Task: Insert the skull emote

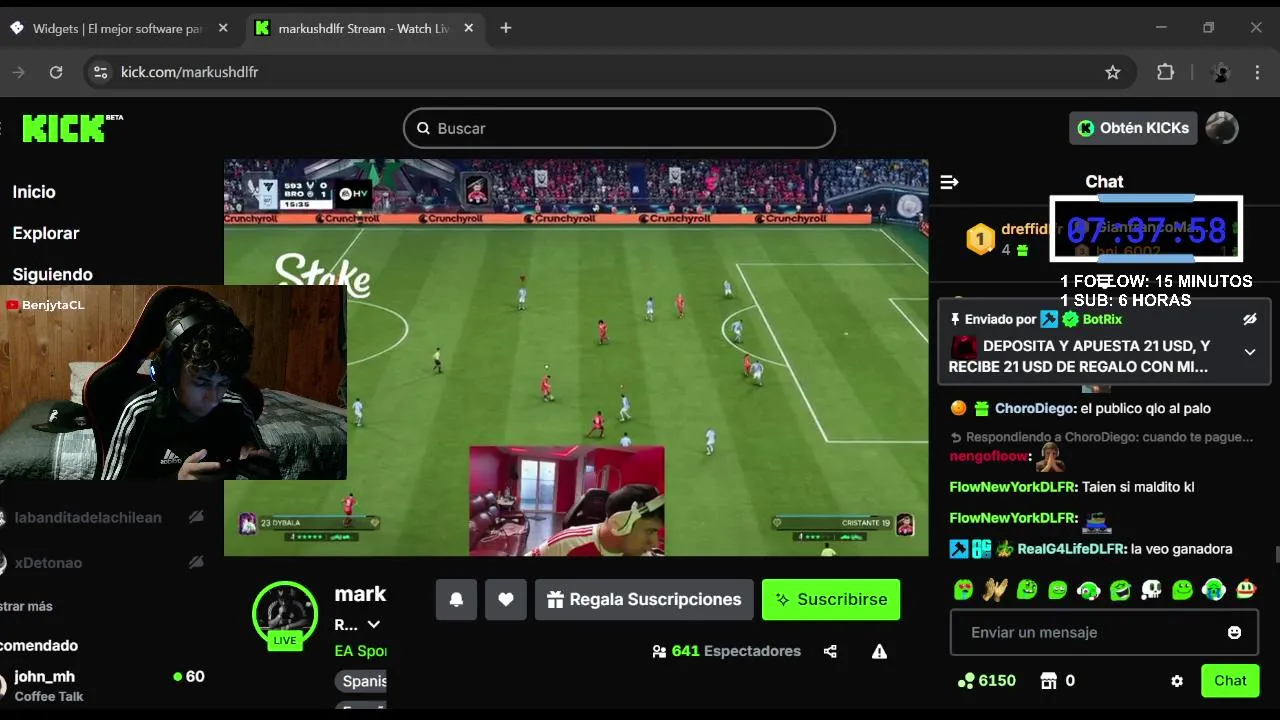Action: tap(1151, 590)
